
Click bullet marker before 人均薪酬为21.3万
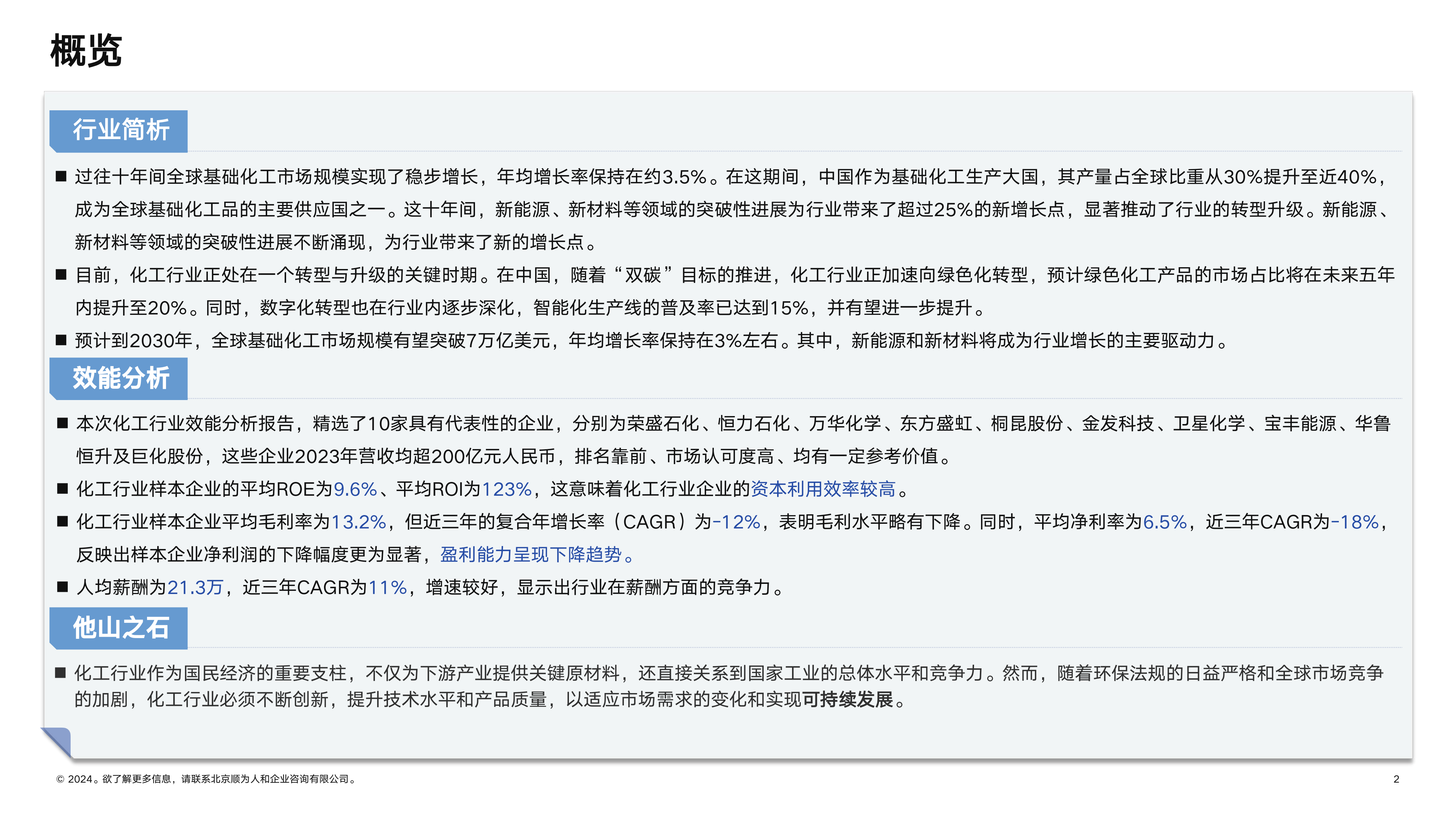[62, 587]
